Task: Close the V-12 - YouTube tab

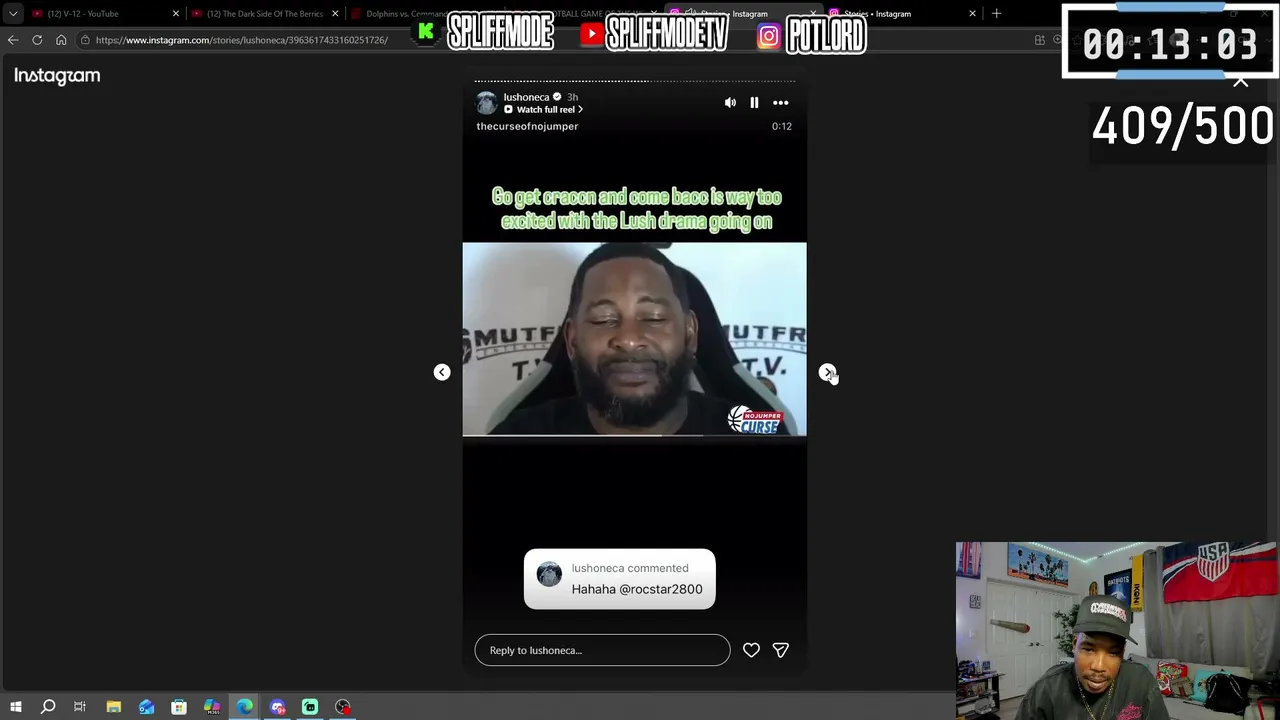Action: (176, 14)
